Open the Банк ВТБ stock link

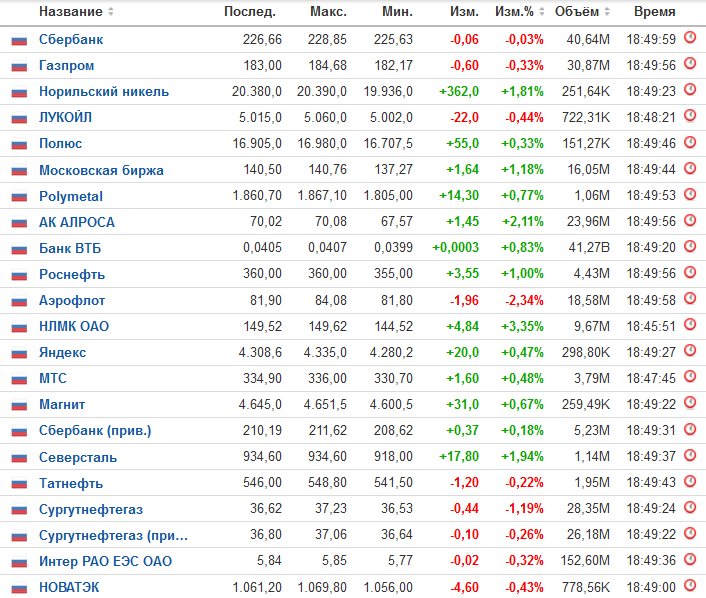(70, 249)
